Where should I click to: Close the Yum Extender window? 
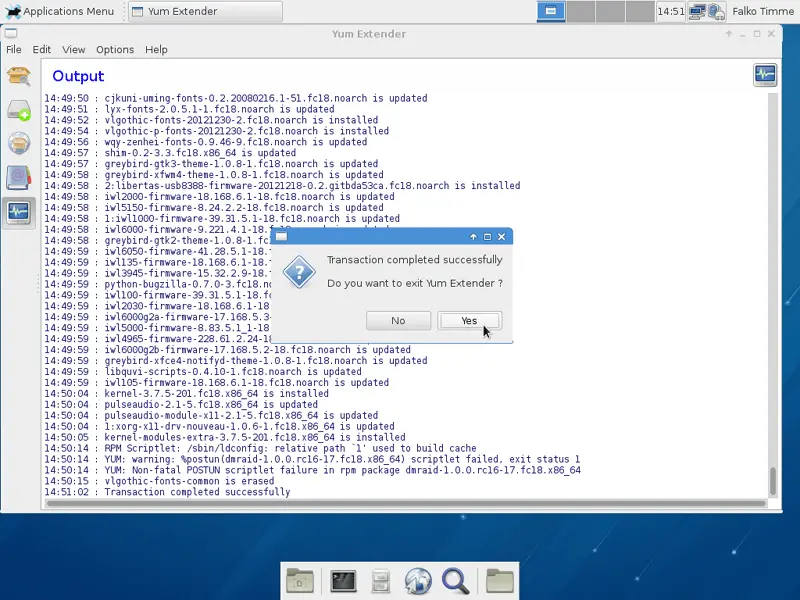click(x=771, y=34)
